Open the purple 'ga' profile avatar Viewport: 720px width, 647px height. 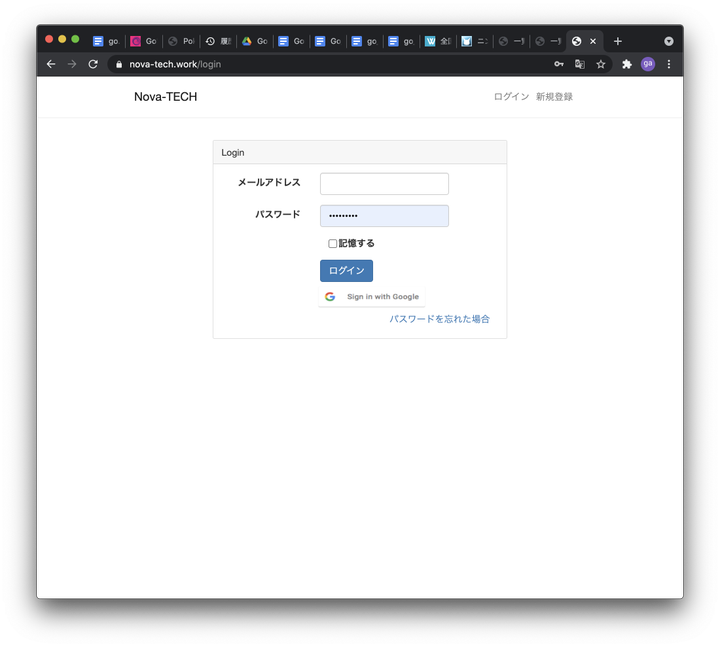648,64
